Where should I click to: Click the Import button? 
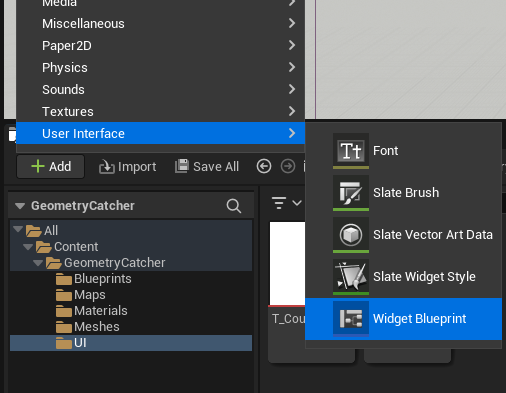(127, 167)
